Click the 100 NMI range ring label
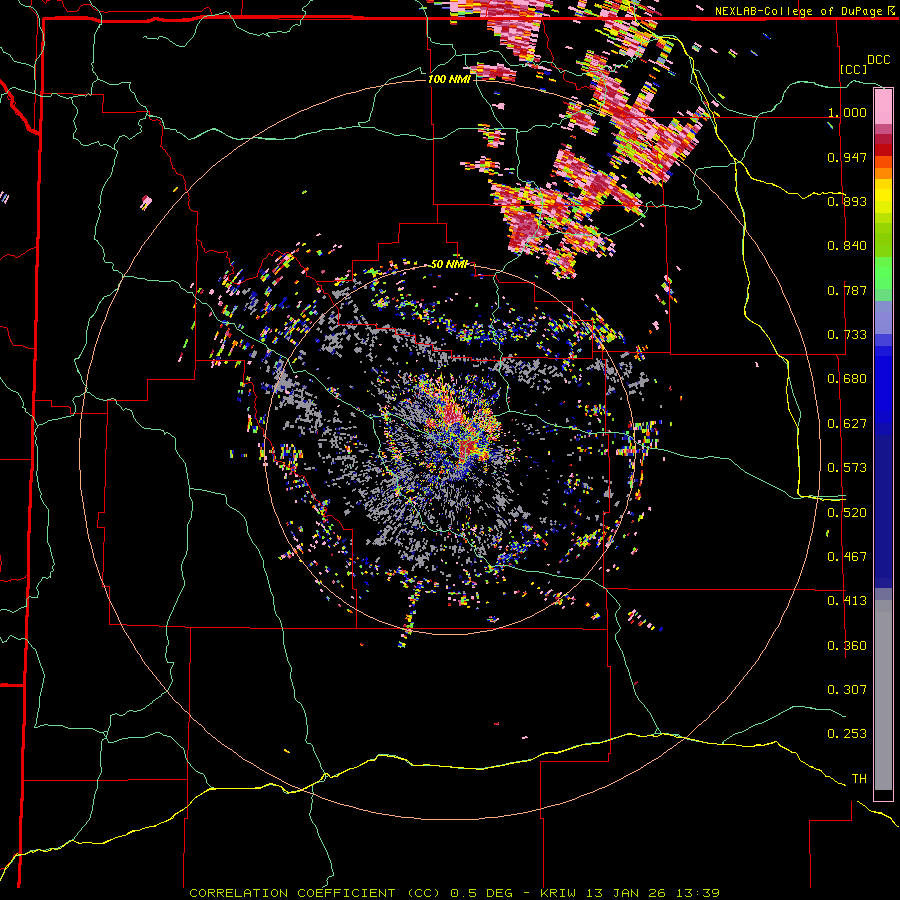900x900 pixels. [x=449, y=79]
